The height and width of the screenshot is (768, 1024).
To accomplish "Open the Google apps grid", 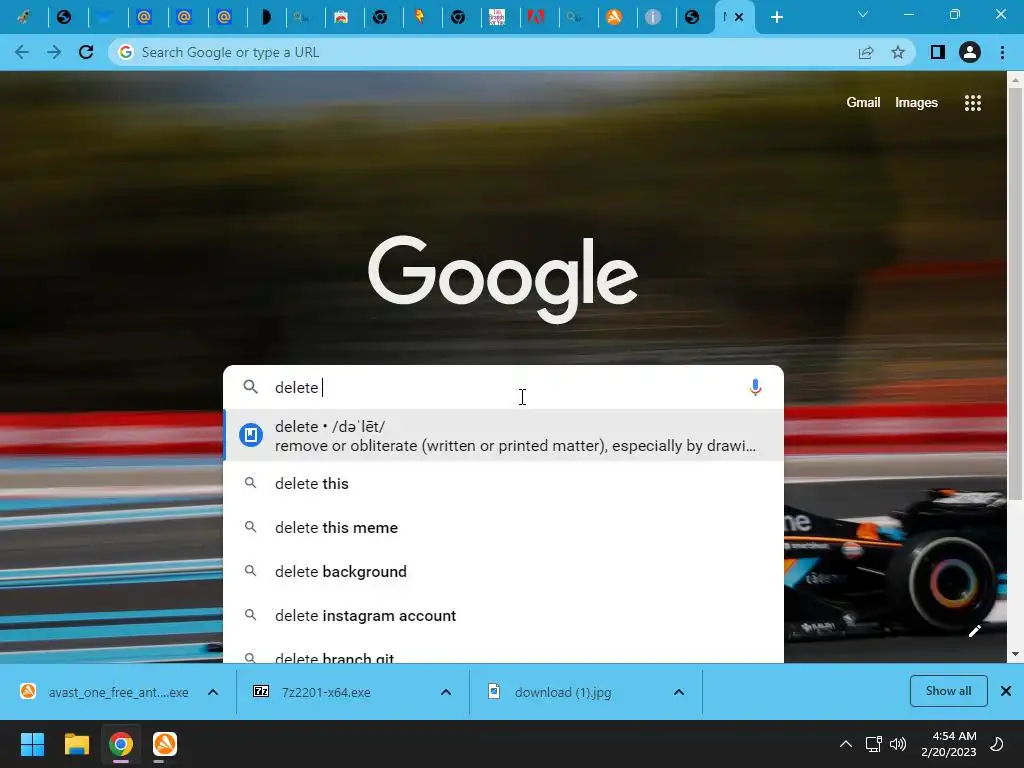I will [972, 103].
